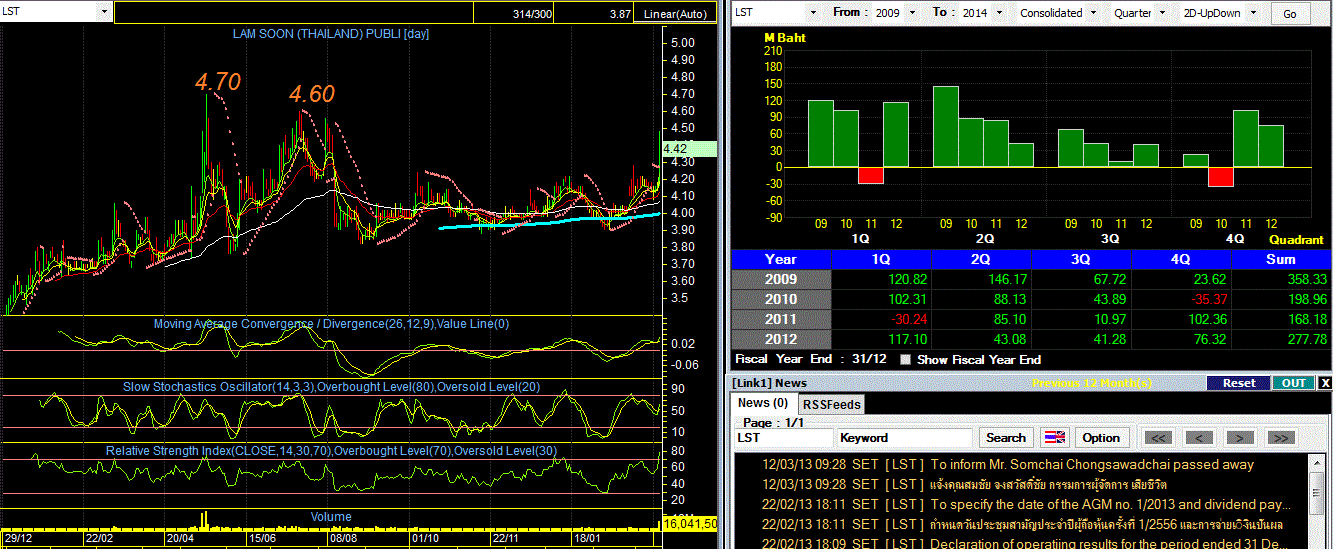
Task: Open the Quarter period dropdown
Action: pyautogui.click(x=1161, y=13)
